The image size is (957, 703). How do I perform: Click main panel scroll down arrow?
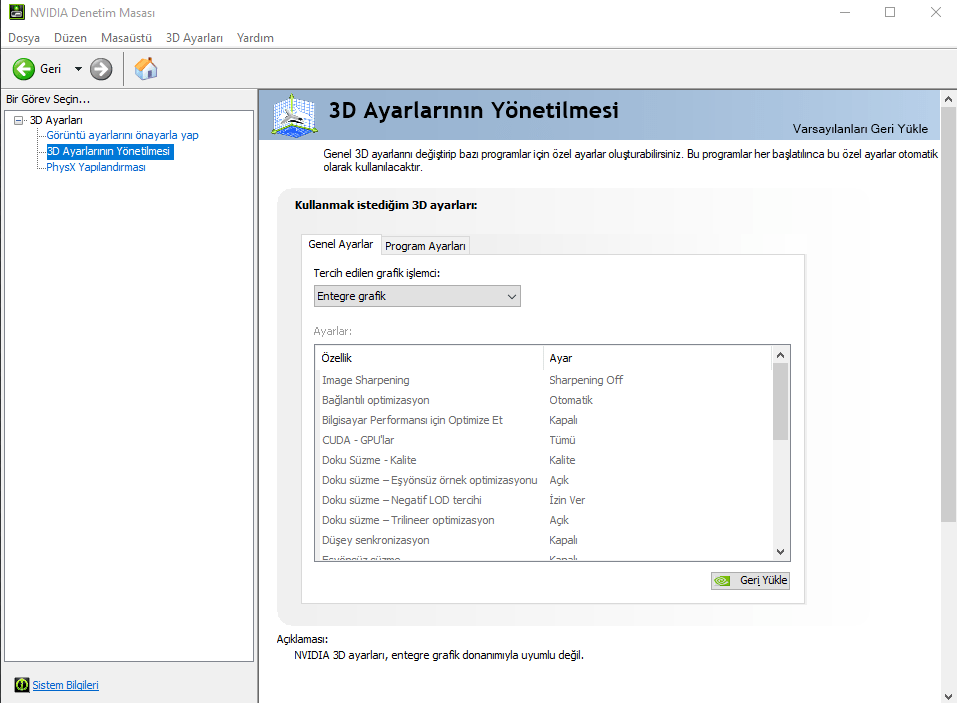tap(948, 696)
